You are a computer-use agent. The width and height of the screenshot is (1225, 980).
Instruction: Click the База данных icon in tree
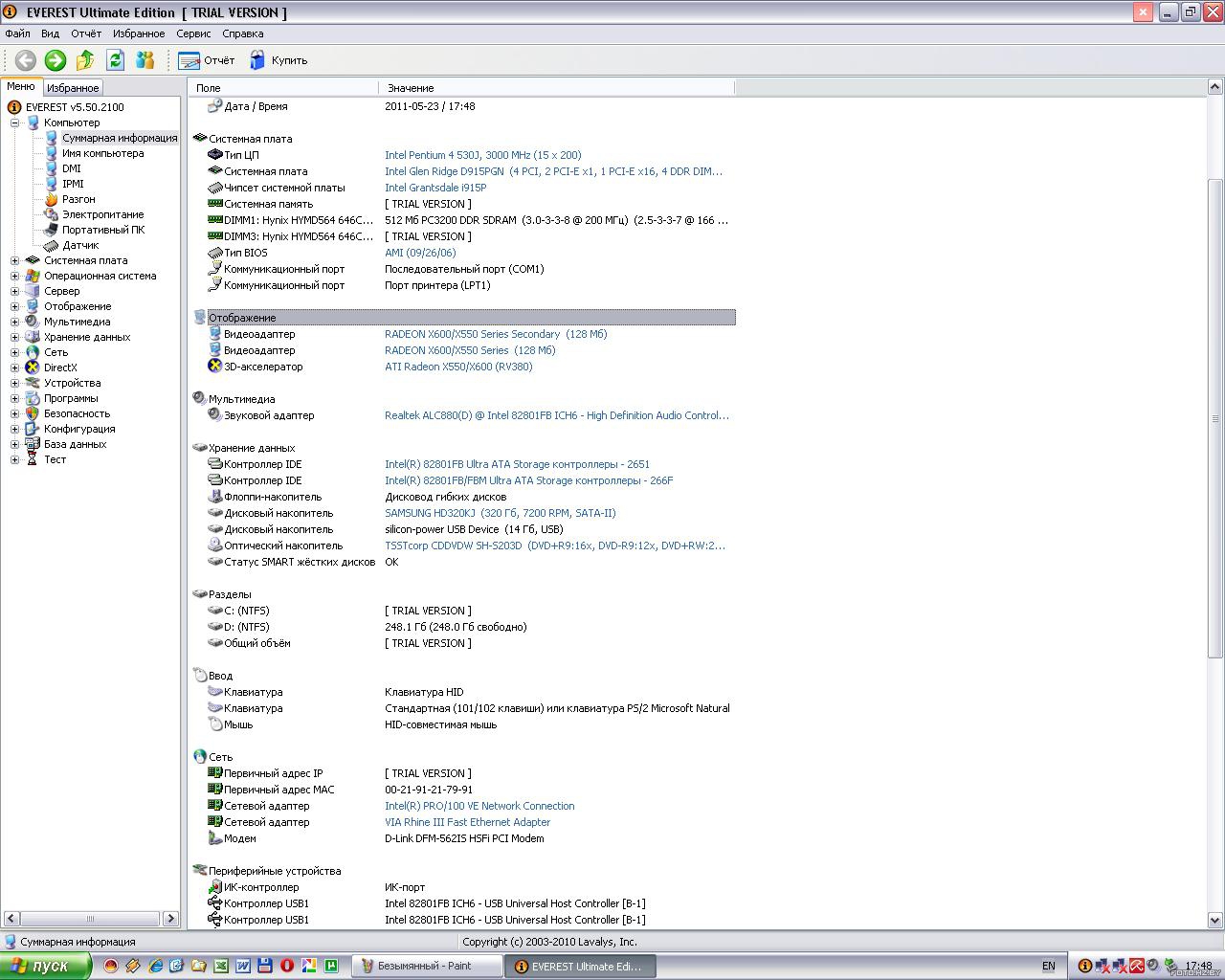tap(33, 444)
